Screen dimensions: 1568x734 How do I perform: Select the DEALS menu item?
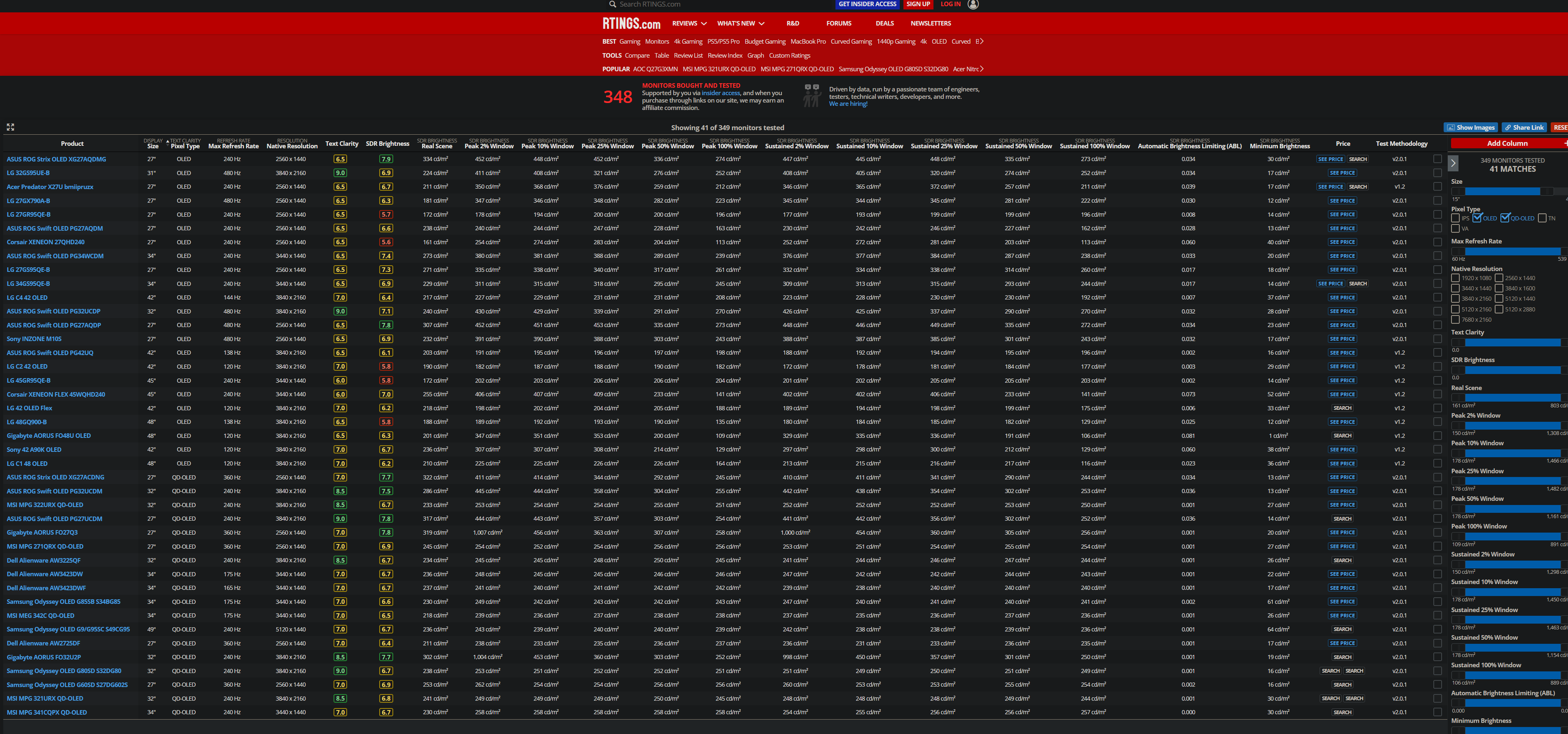(884, 23)
